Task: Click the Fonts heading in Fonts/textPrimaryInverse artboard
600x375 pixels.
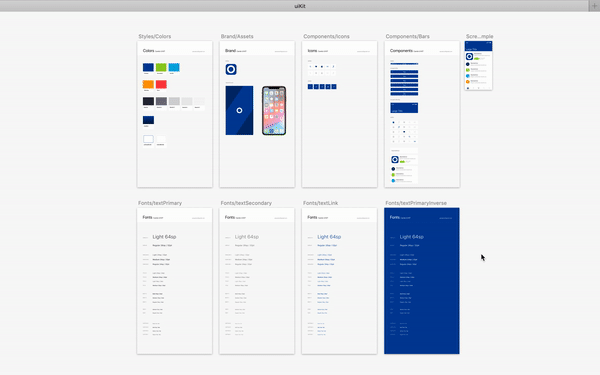Action: (395, 217)
